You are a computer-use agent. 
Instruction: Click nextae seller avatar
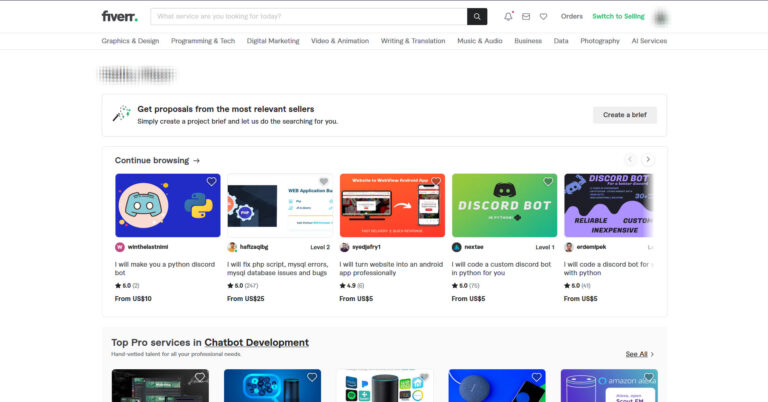(x=456, y=247)
